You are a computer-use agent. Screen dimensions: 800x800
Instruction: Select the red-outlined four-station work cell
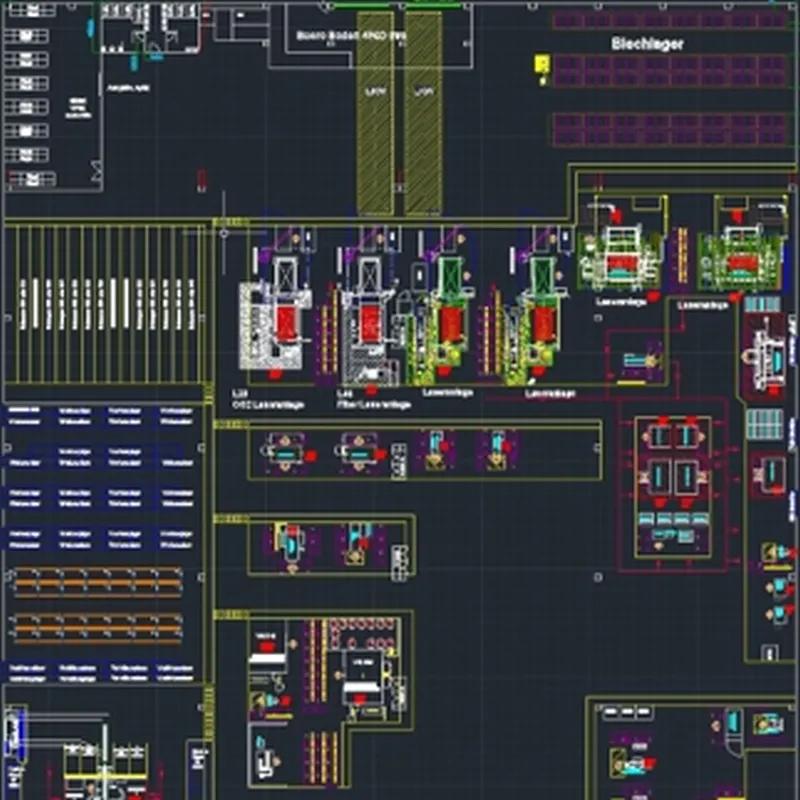tap(673, 485)
